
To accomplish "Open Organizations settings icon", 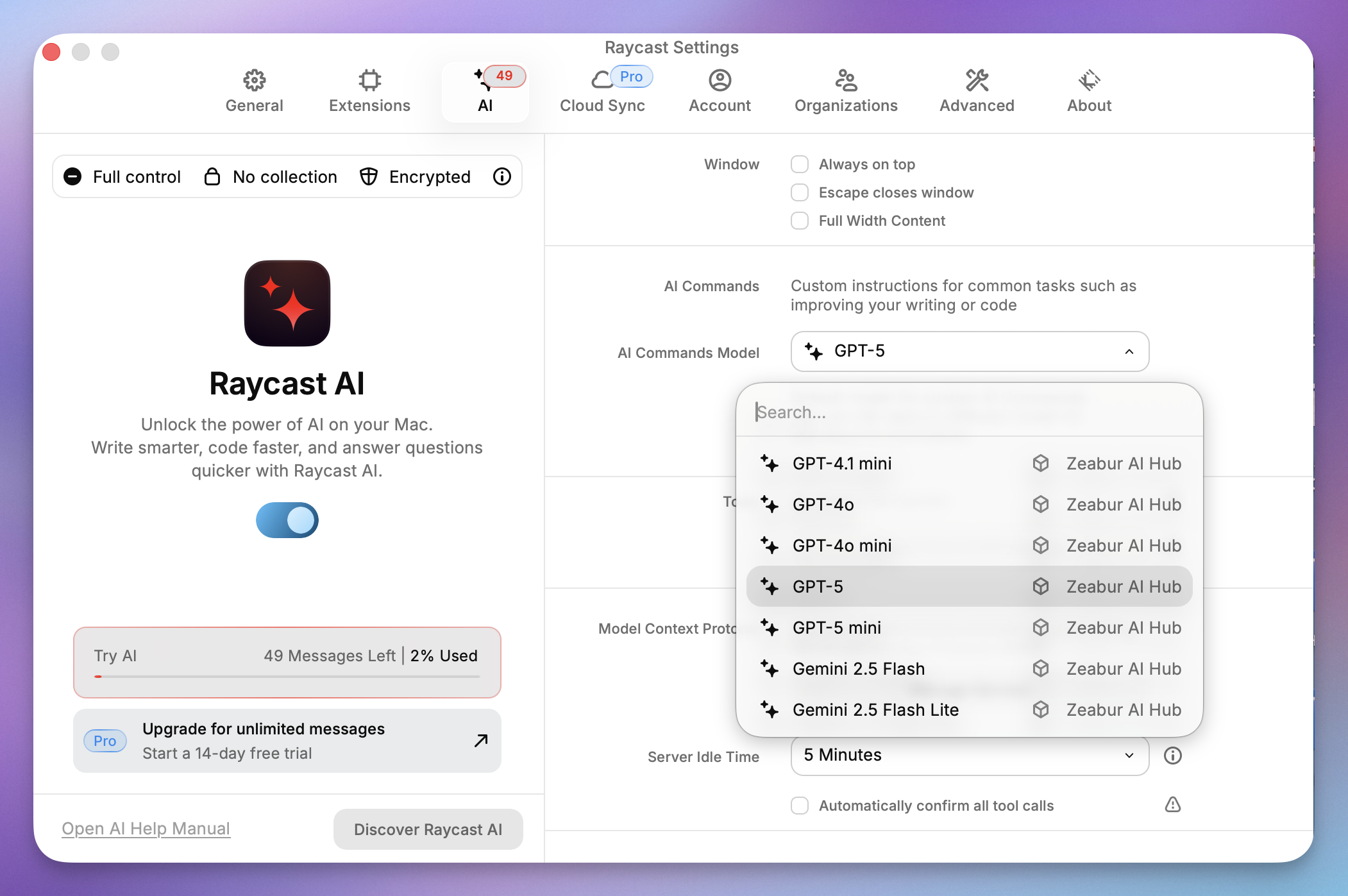I will [846, 90].
